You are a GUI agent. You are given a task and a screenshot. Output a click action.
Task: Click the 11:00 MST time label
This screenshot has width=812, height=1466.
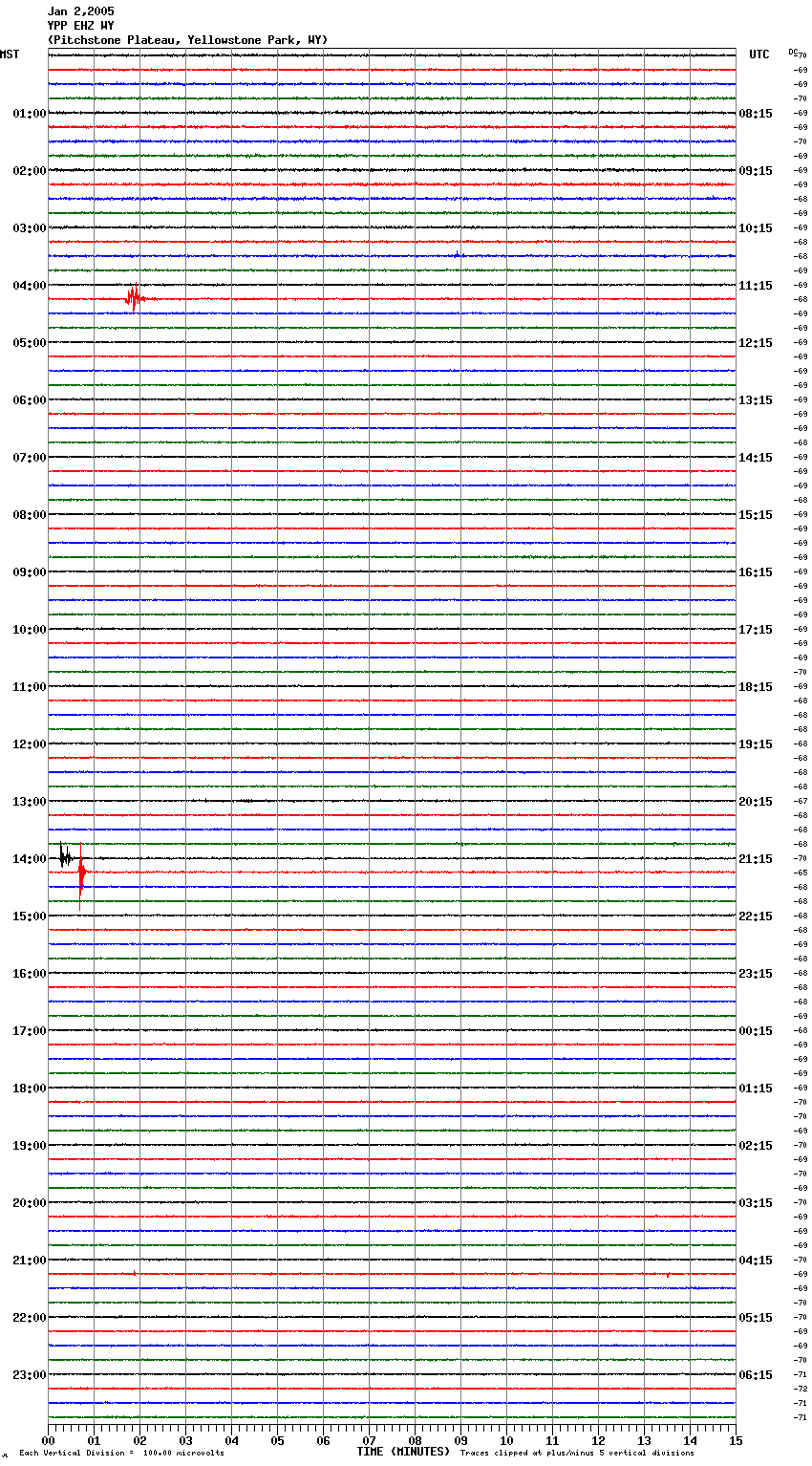point(30,687)
